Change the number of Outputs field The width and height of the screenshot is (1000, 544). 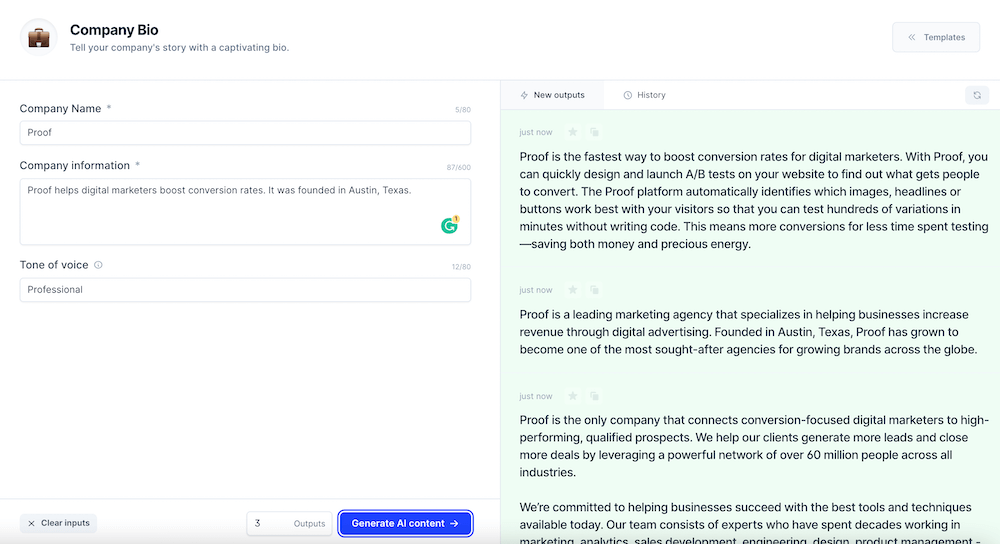pos(290,524)
